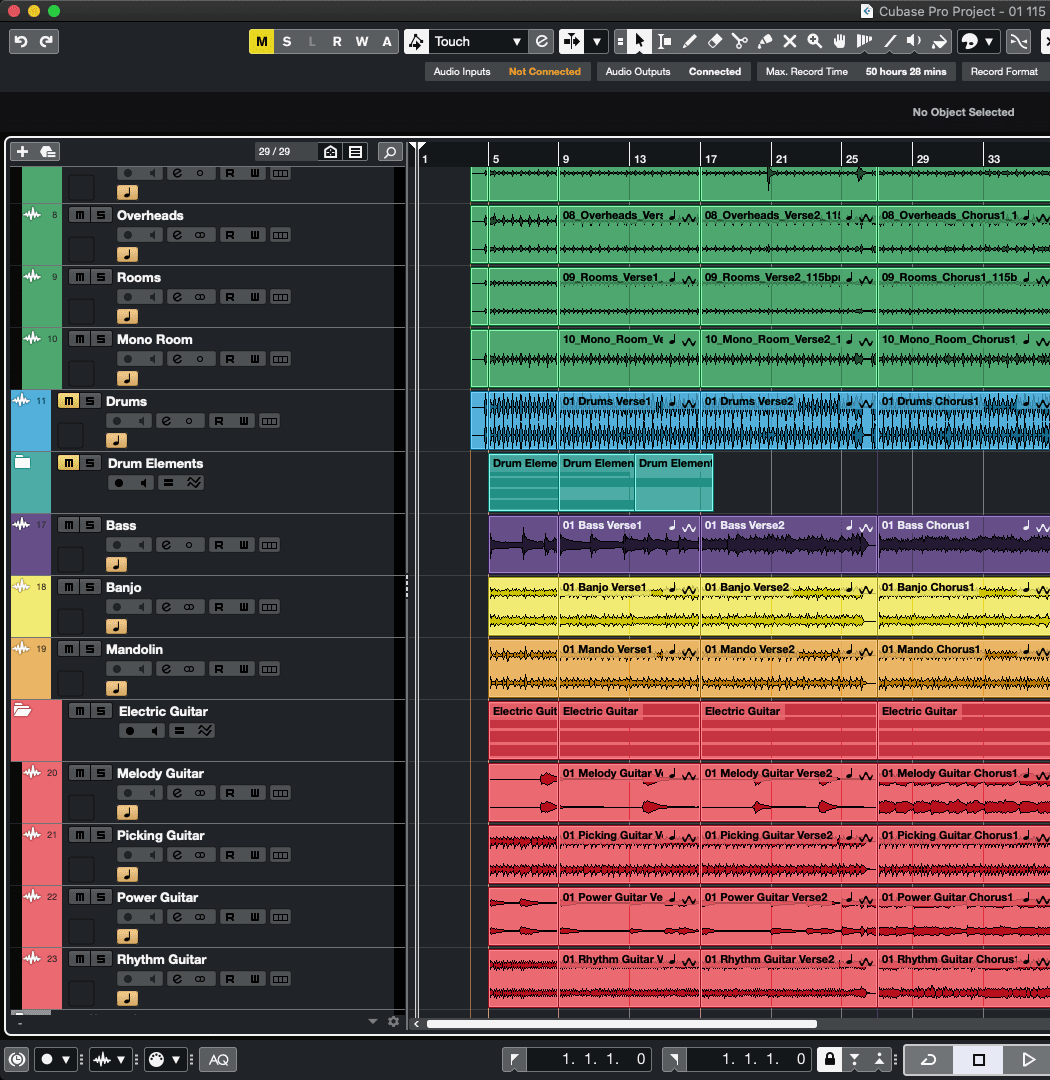
Task: Collapse the Electric Guitar folder track
Action: pos(22,710)
